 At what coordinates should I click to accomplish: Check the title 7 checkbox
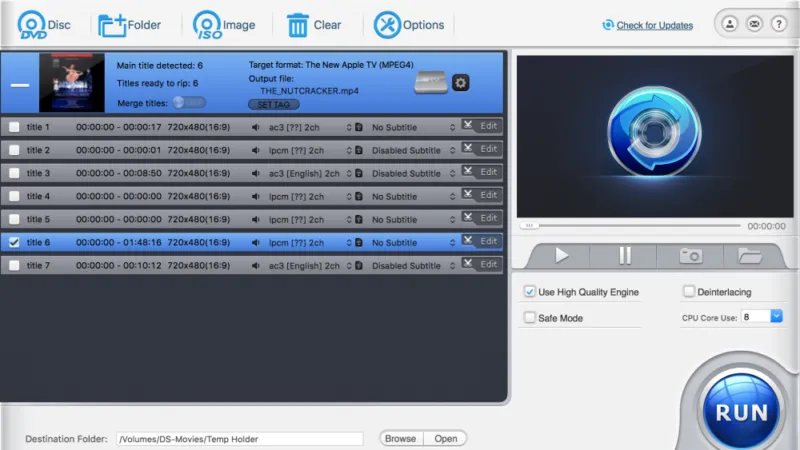click(x=14, y=265)
